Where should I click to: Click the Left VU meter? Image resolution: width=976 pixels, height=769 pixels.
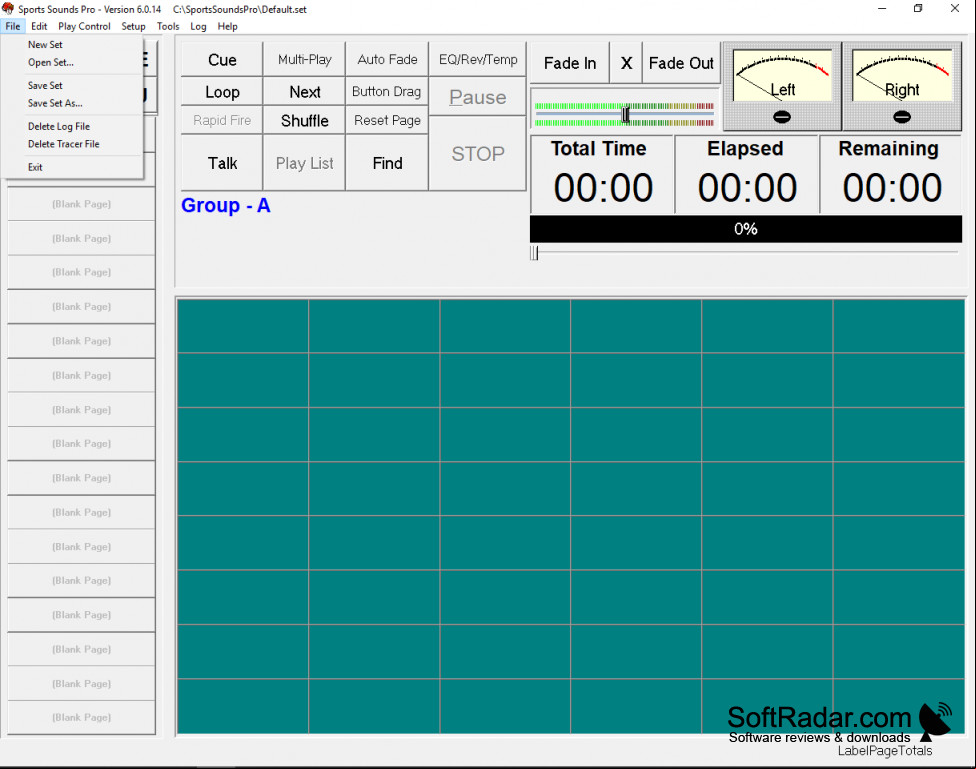point(782,75)
